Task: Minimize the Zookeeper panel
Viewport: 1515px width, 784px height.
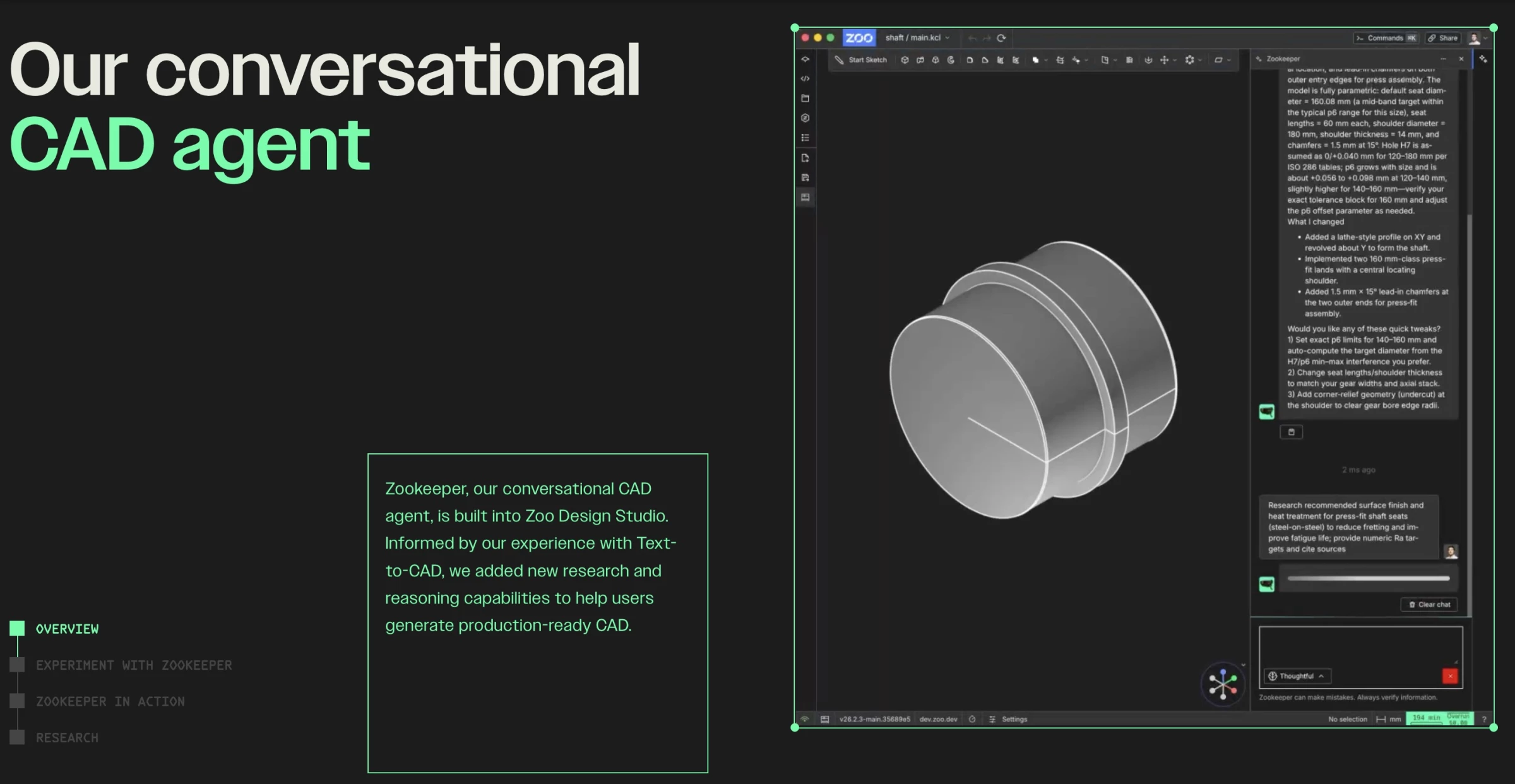Action: pos(1443,59)
